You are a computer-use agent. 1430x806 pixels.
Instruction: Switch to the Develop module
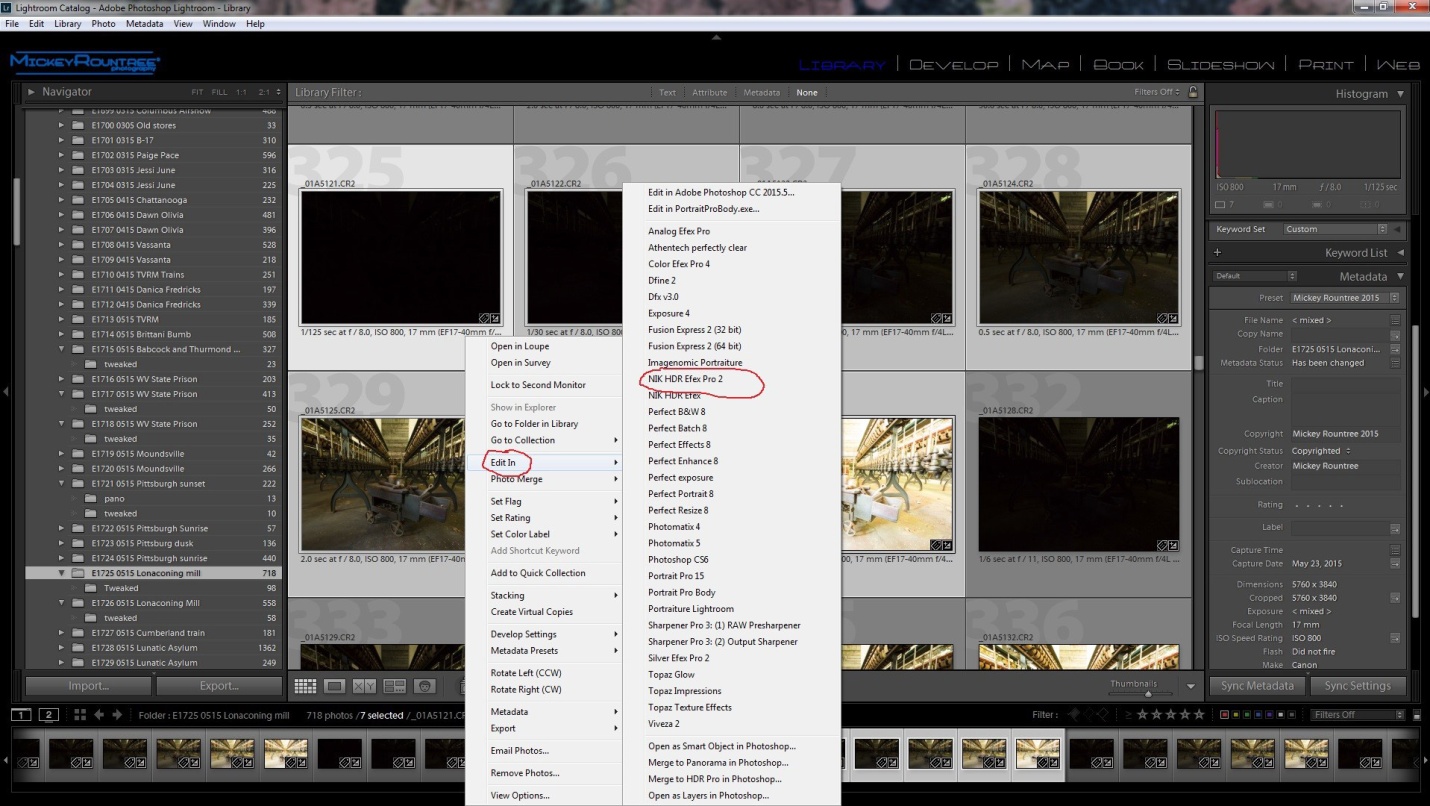click(x=953, y=65)
